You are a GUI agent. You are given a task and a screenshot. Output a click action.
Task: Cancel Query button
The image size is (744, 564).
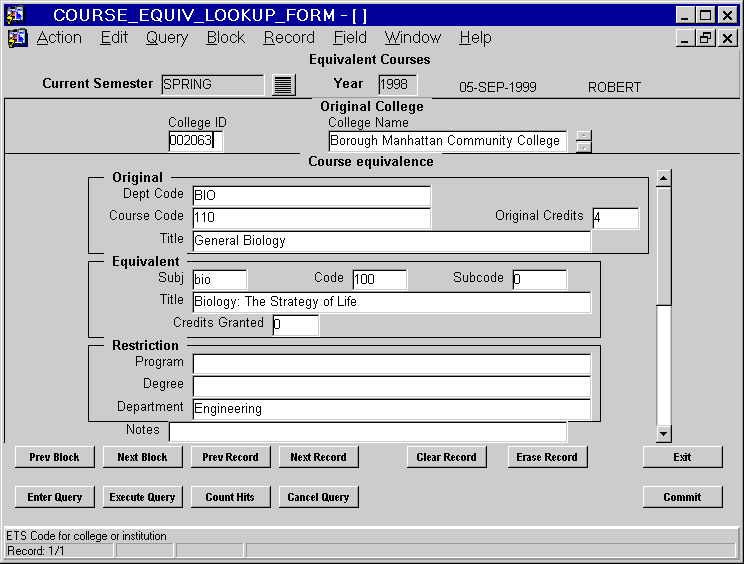[x=318, y=497]
